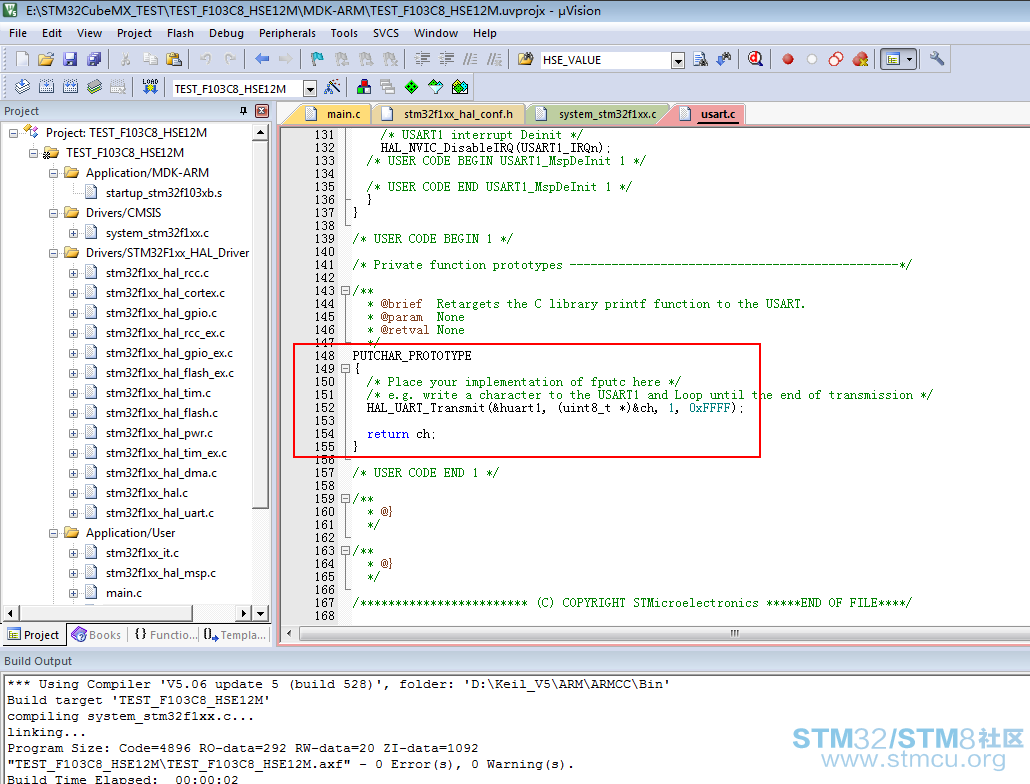This screenshot has width=1030, height=784.
Task: Start debug session with magnifier d icon
Action: 755,59
